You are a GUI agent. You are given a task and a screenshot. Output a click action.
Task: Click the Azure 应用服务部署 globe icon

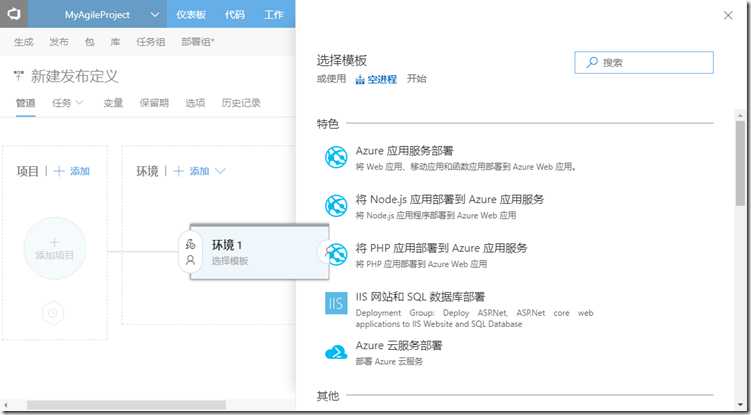(336, 157)
